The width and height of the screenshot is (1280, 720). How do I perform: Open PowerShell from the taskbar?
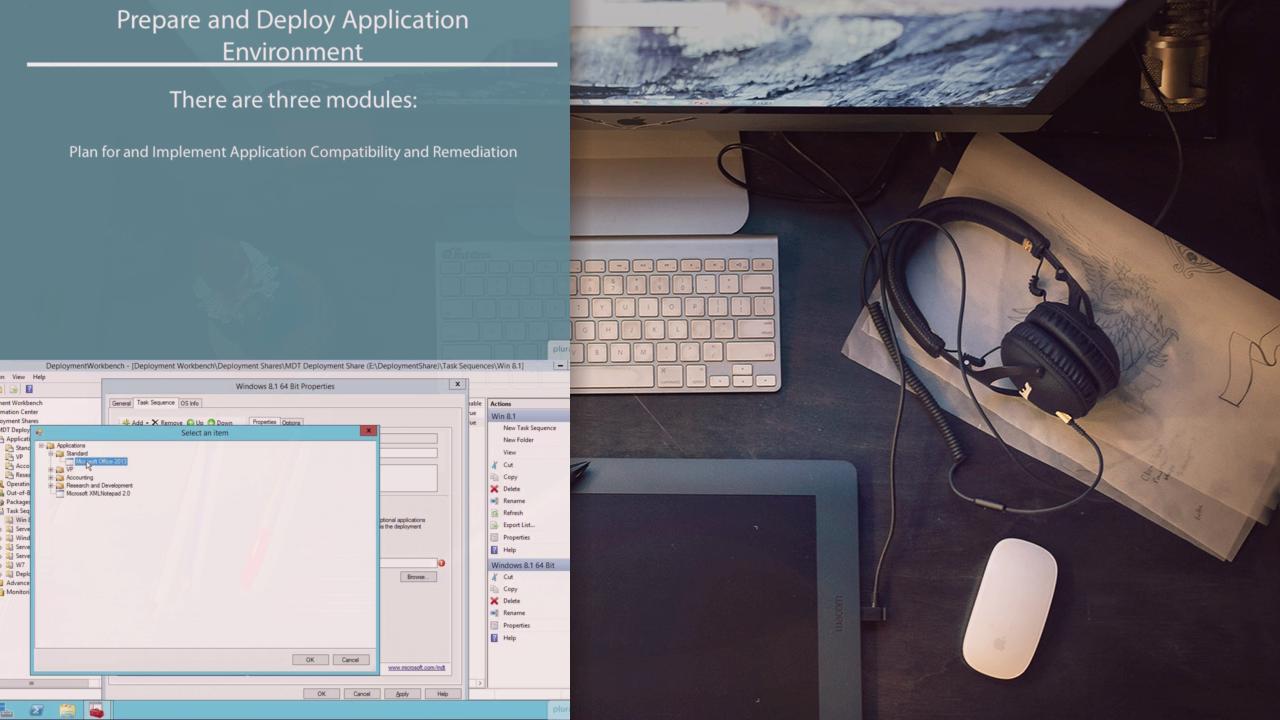(x=37, y=710)
